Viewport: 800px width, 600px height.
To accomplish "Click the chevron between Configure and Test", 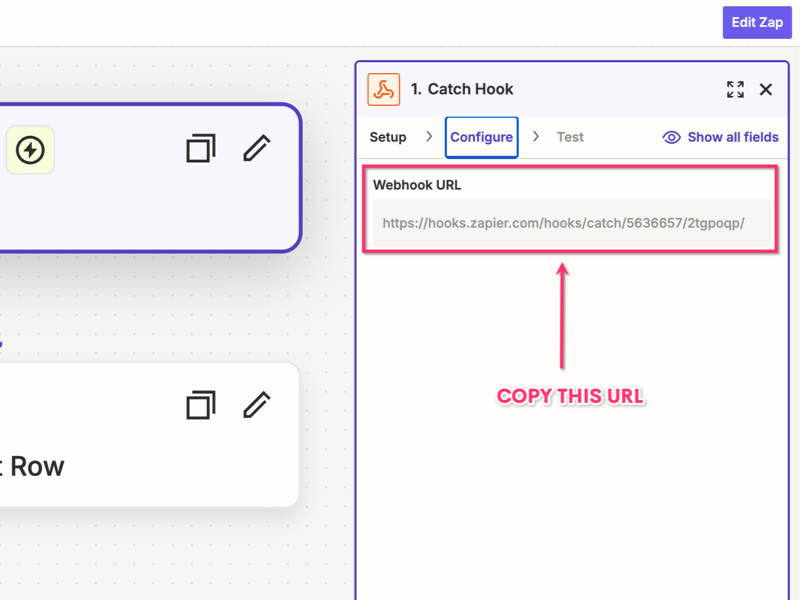I will pos(536,136).
